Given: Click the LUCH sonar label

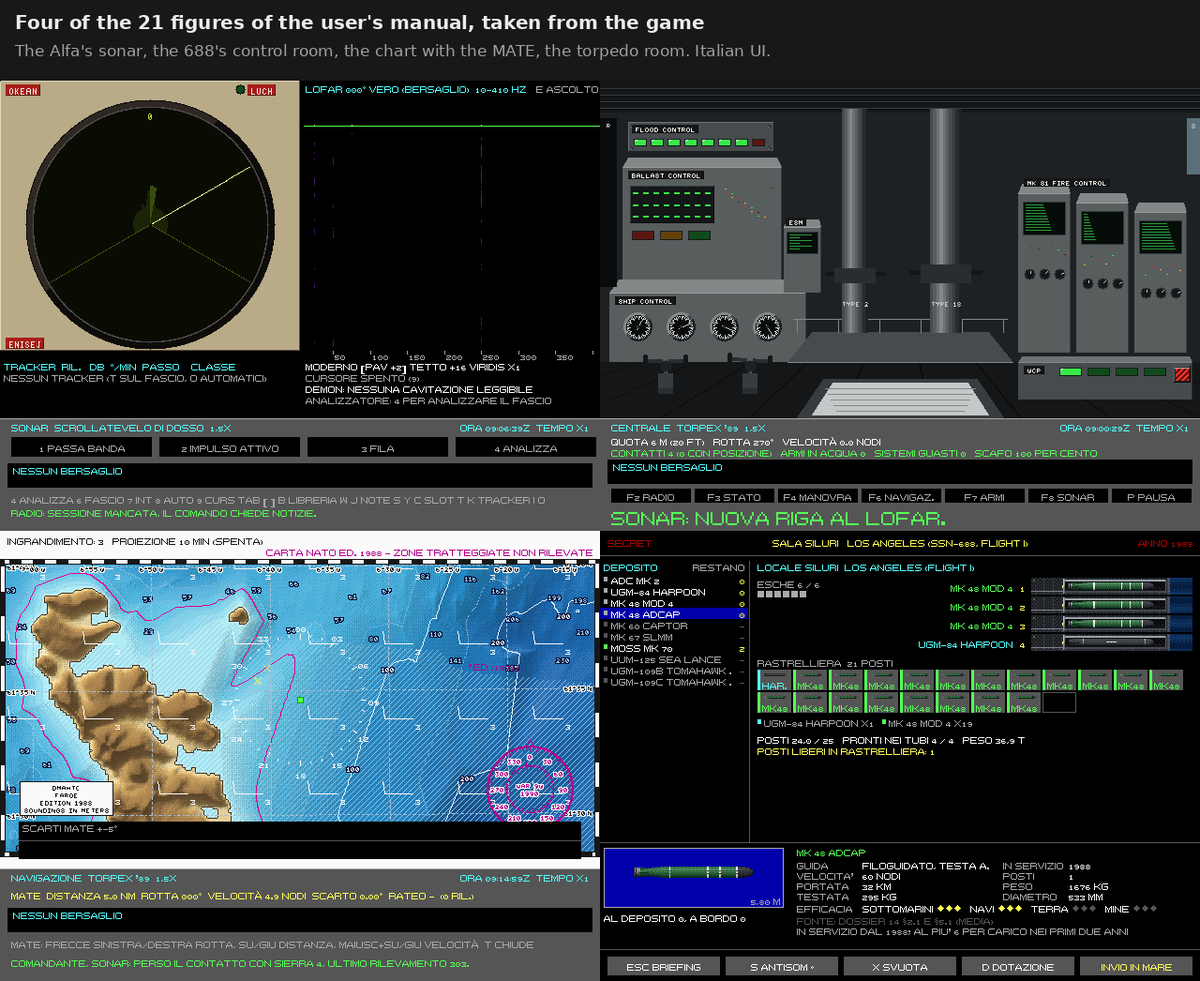Looking at the screenshot, I should point(261,91).
